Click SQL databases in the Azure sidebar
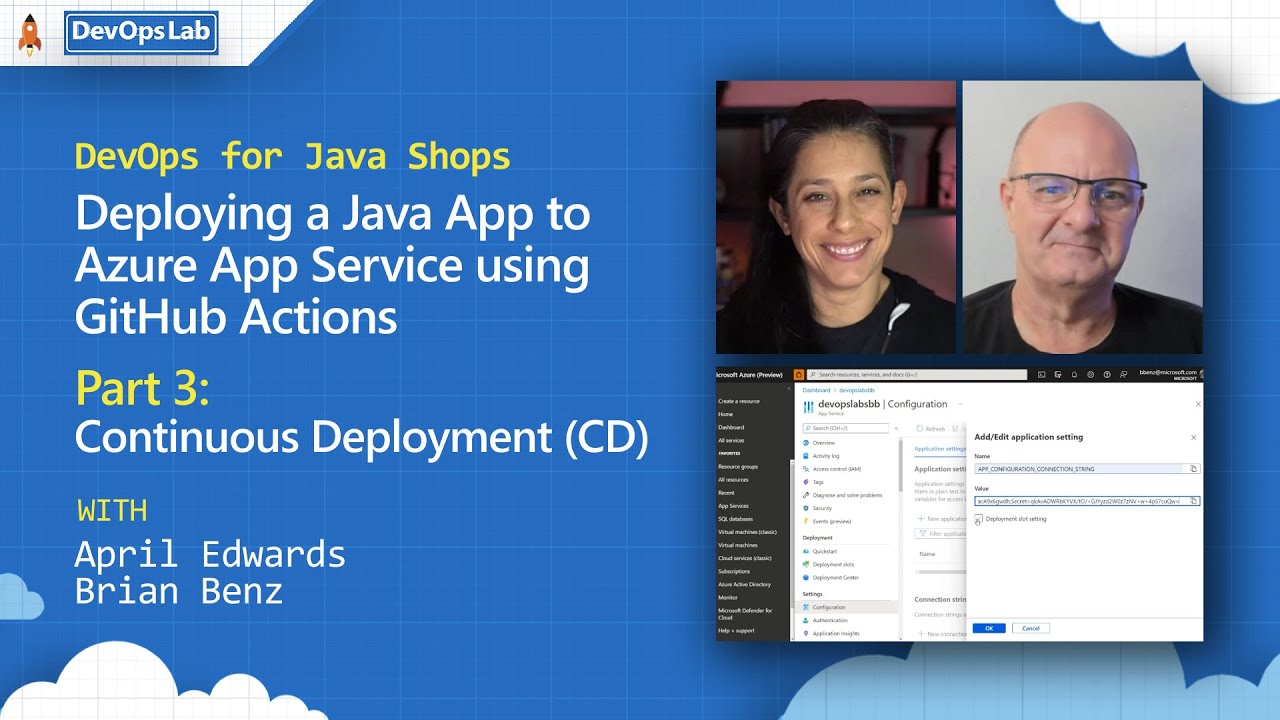Viewport: 1280px width, 720px height. [736, 519]
